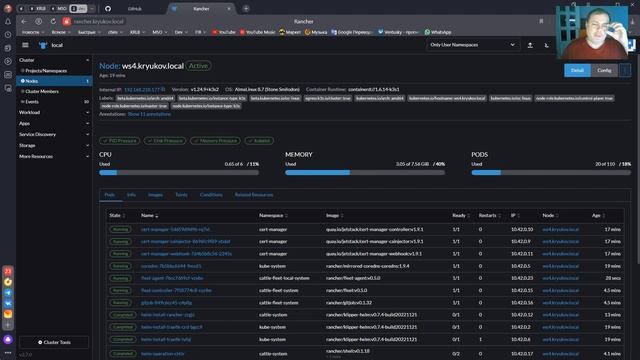Open the Google Translate bookmark

point(352,32)
